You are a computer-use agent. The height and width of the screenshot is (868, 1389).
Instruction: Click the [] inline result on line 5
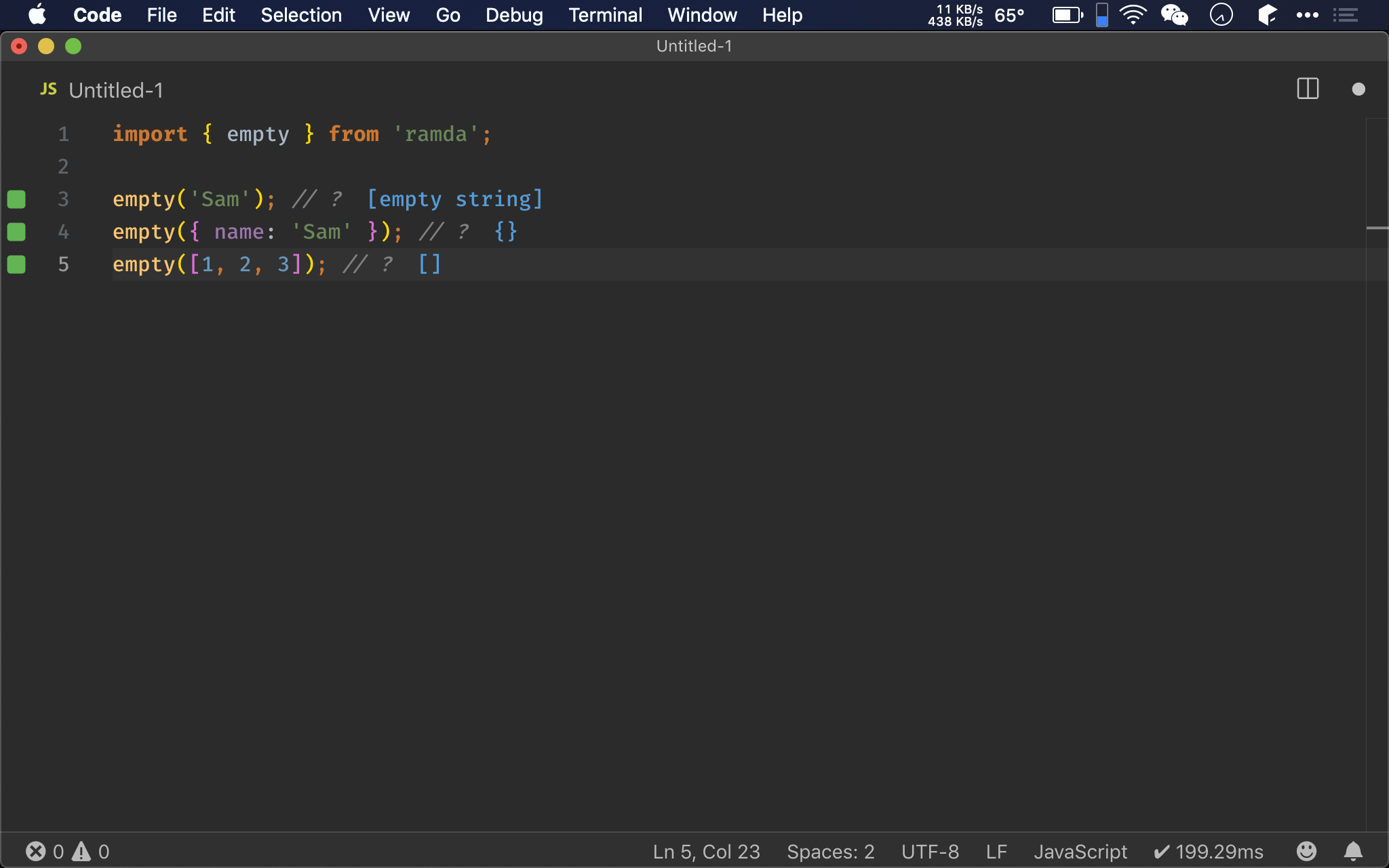pos(430,264)
